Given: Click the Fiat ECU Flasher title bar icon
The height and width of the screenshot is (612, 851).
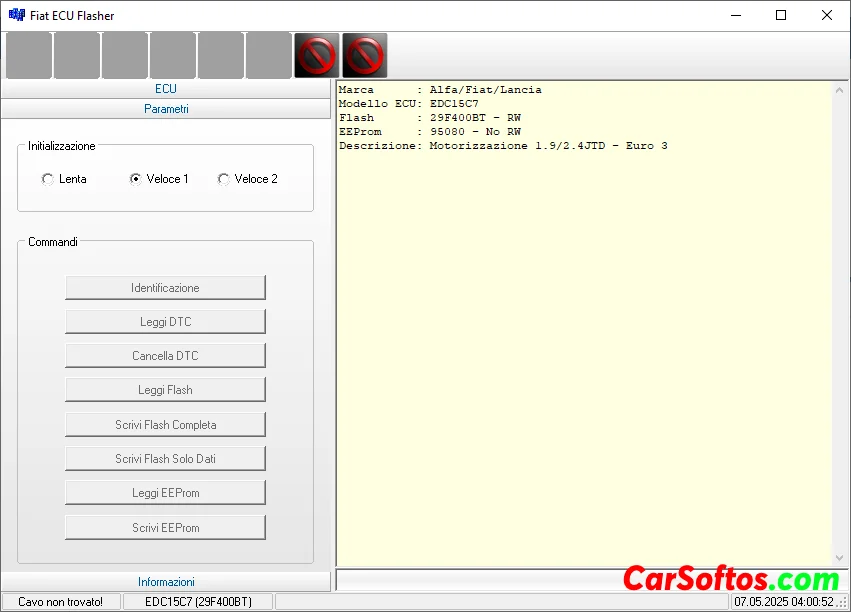Looking at the screenshot, I should (16, 15).
